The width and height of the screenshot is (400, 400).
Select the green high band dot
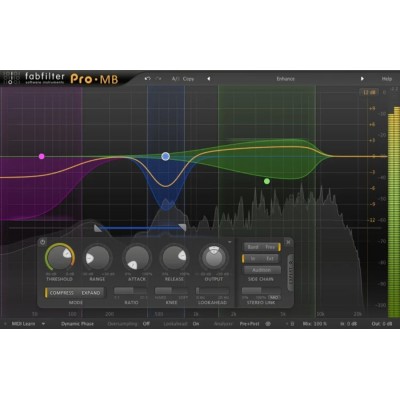coord(267,181)
